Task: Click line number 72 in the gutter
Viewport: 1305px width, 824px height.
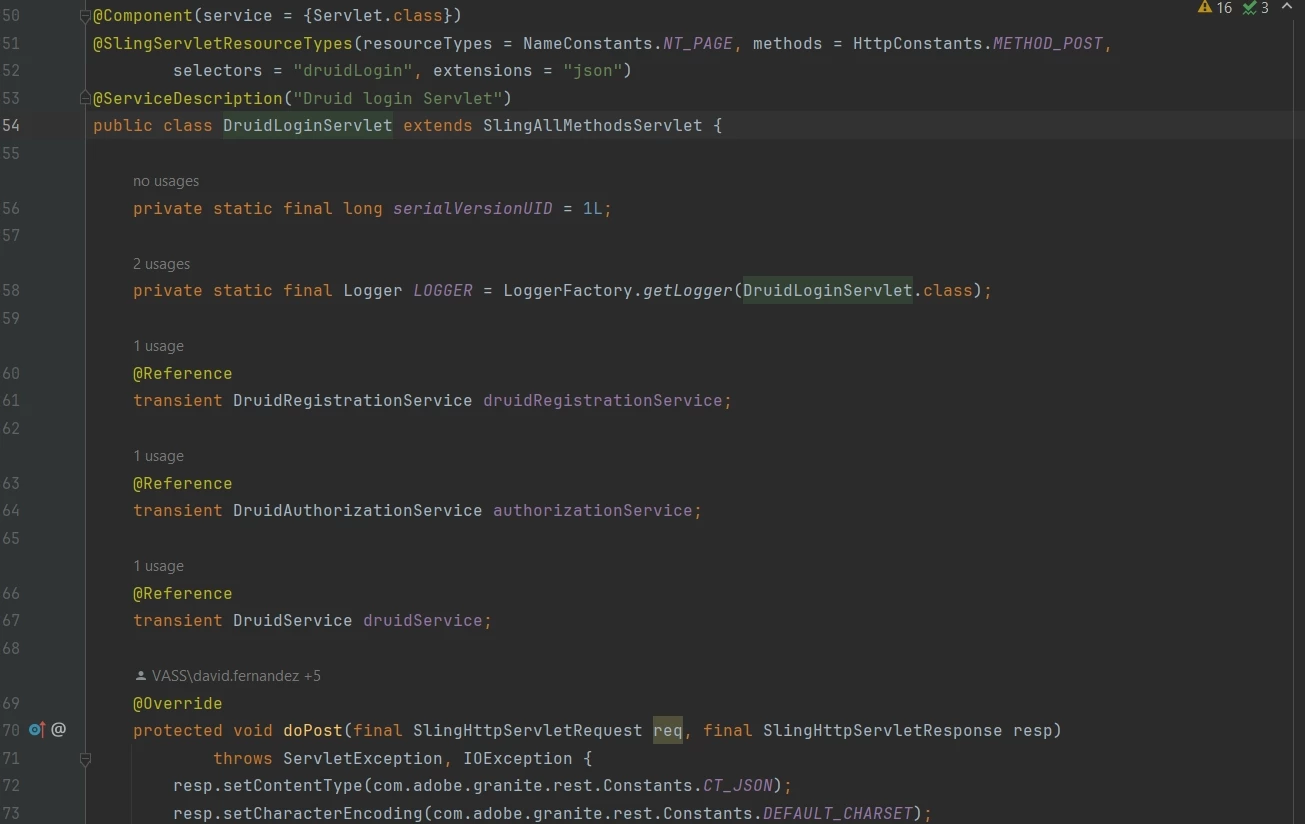Action: [x=11, y=786]
